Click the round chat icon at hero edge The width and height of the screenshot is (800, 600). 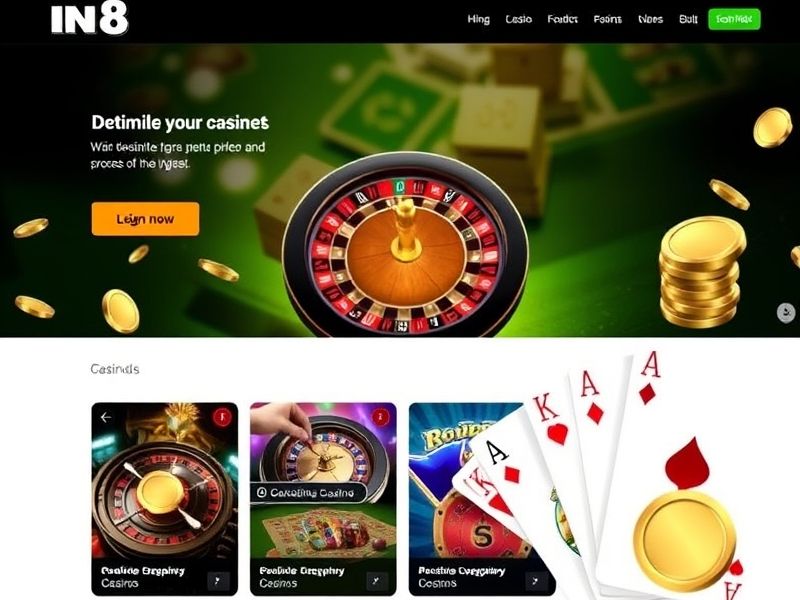[x=786, y=312]
